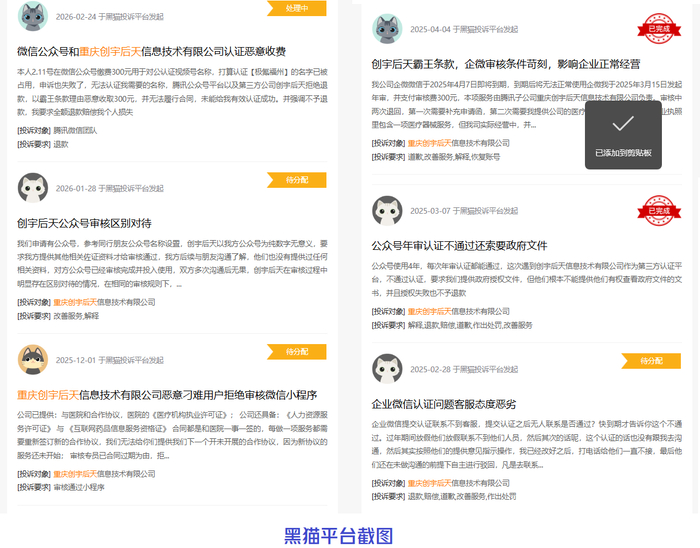Click the white cat avatar dated 2025-03-07
This screenshot has width=700, height=548.
388,211
